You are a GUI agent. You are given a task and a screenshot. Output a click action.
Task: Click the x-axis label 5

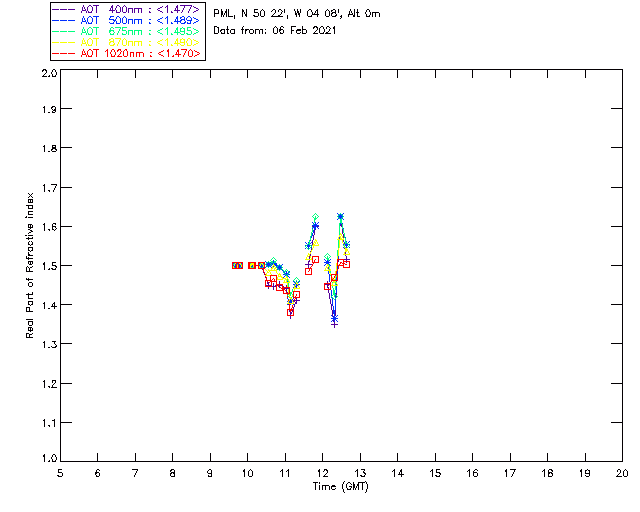[x=60, y=473]
